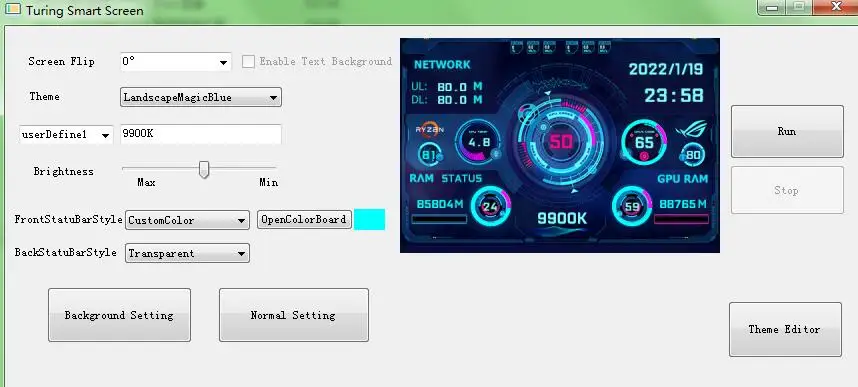Open the Screen Flip dropdown
858x387 pixels.
point(176,62)
